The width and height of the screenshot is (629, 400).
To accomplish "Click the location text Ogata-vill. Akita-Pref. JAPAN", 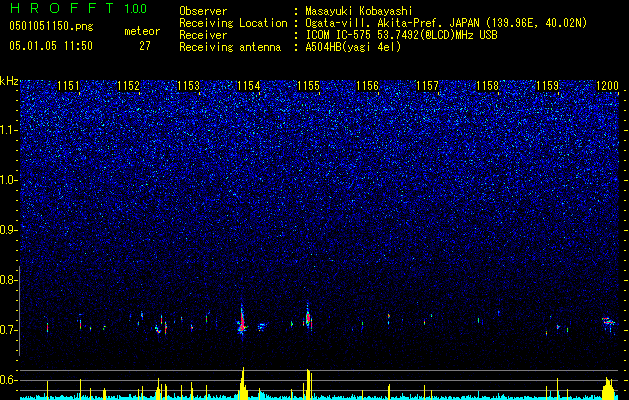I will point(392,23).
